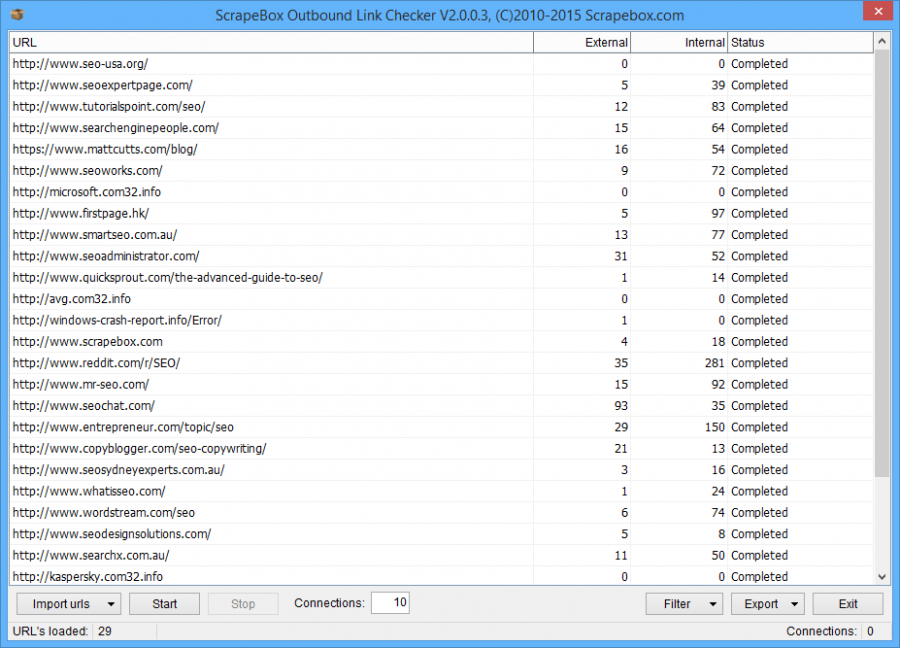Click the scrollbar down arrow
Viewport: 900px width, 648px height.
(x=881, y=577)
